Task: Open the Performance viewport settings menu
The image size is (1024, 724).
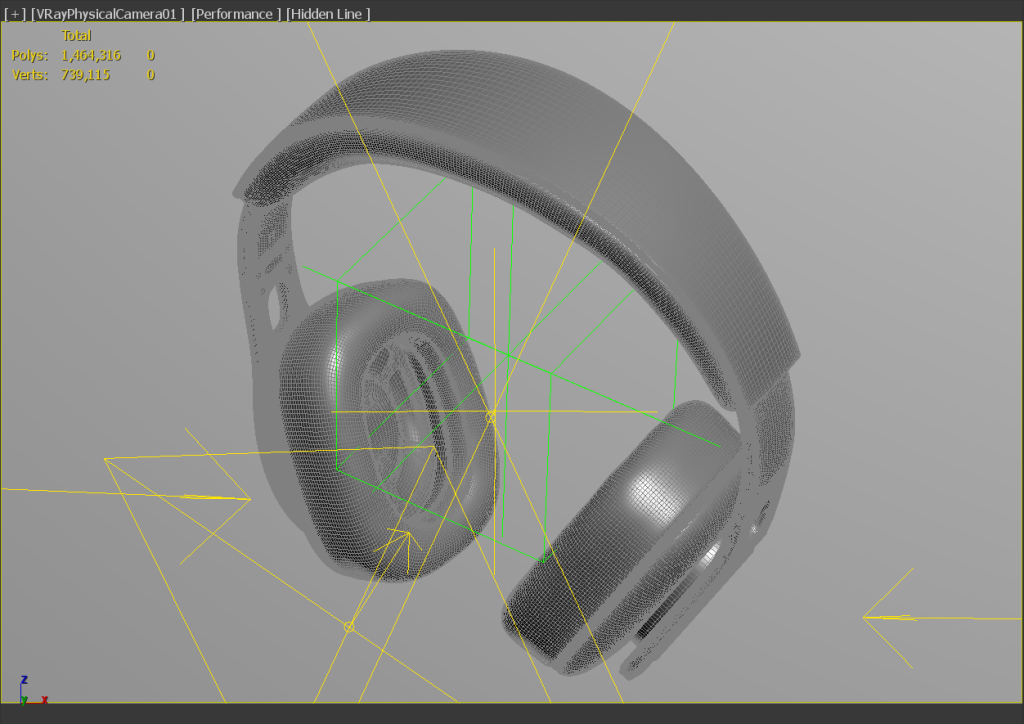Action: click(236, 14)
